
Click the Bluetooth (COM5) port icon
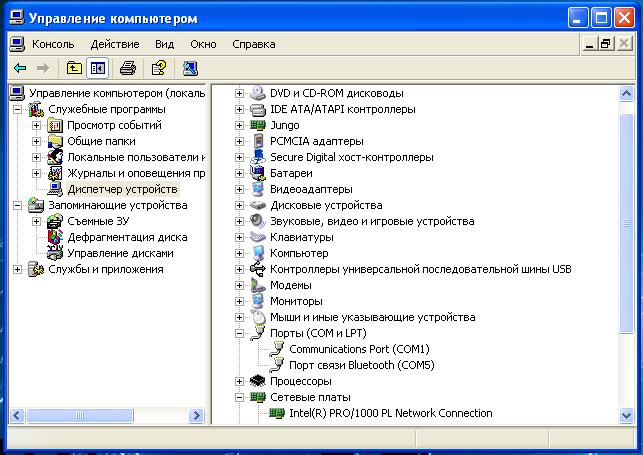point(277,365)
